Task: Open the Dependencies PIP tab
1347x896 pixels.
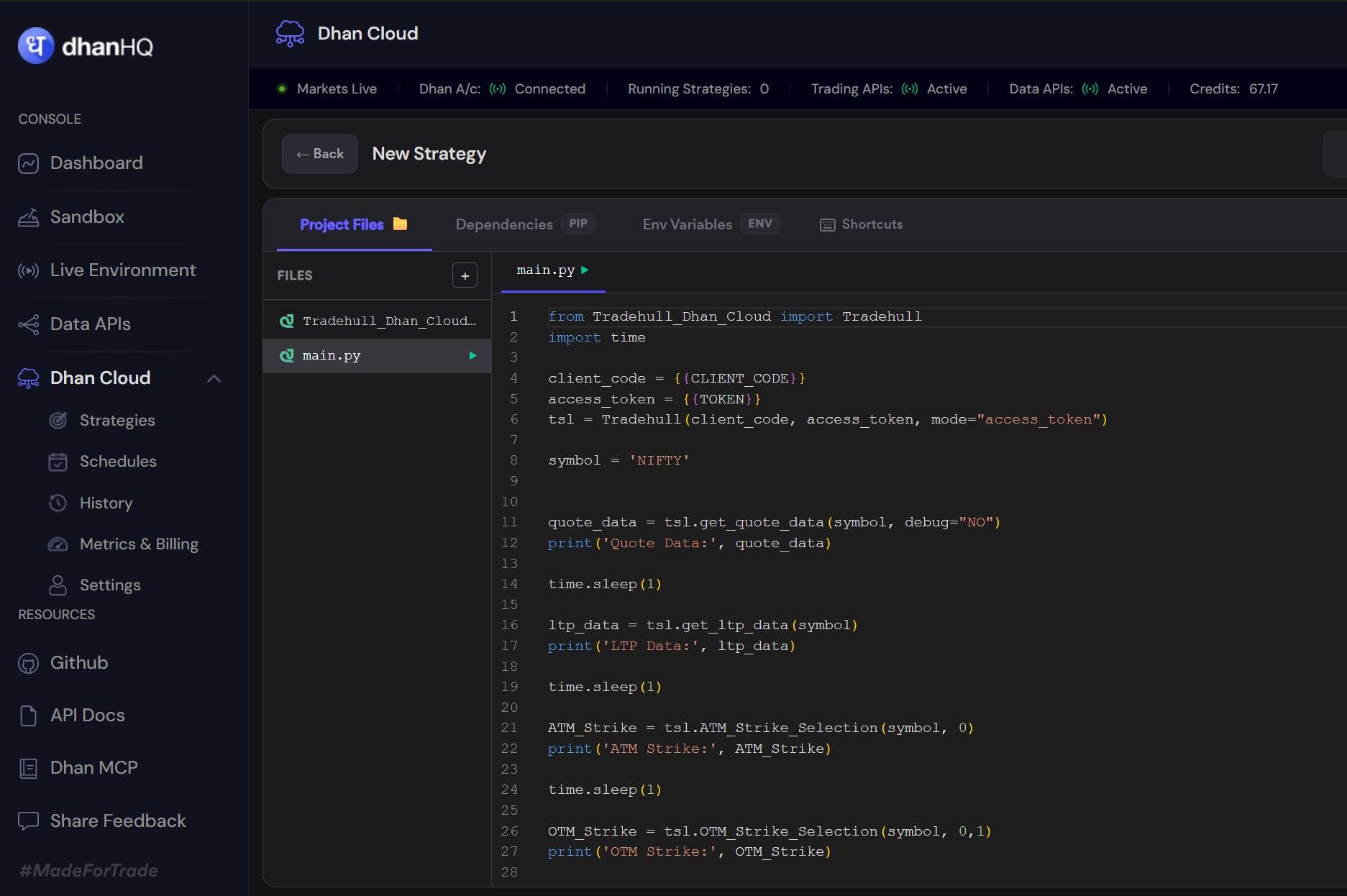Action: [526, 224]
